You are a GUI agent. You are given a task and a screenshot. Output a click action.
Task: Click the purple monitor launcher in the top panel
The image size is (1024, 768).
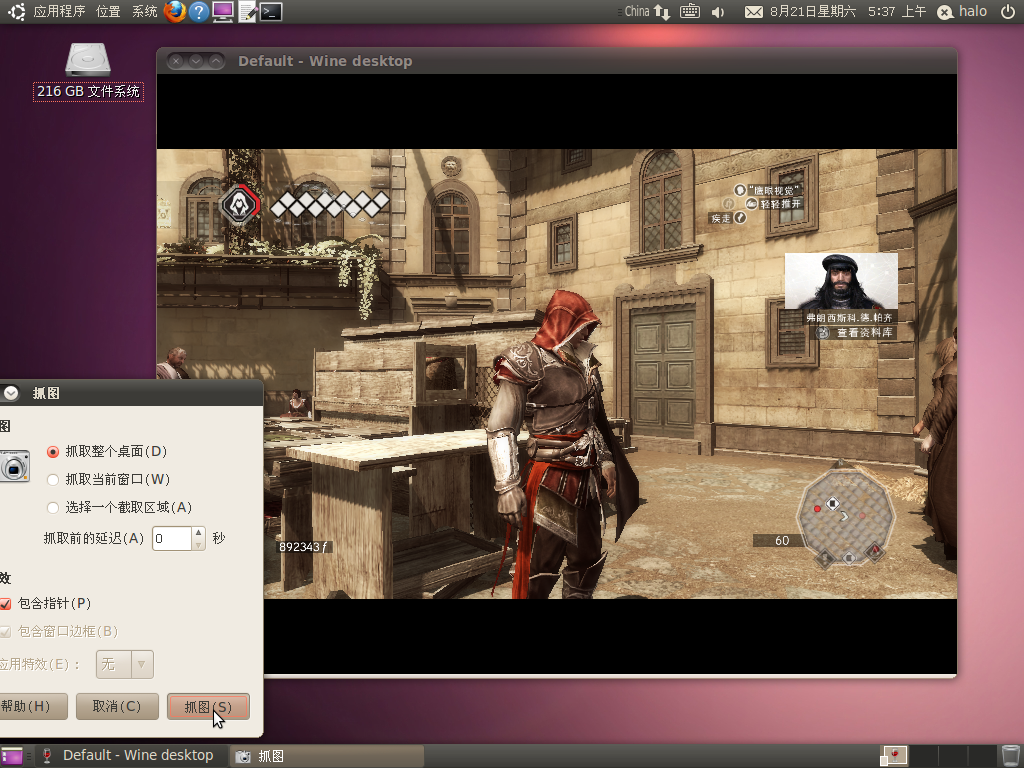(223, 12)
